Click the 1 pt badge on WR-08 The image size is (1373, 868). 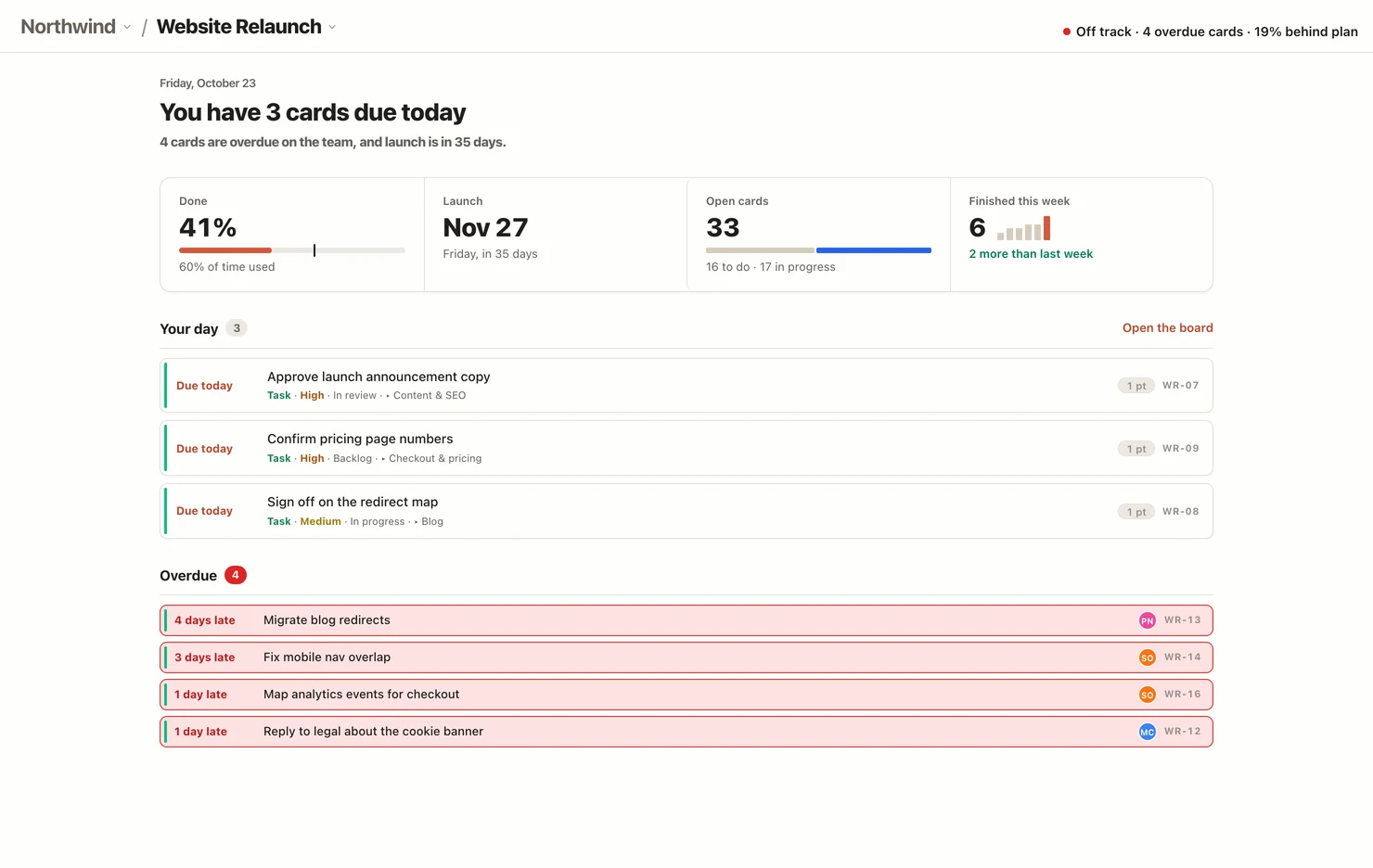pos(1136,512)
